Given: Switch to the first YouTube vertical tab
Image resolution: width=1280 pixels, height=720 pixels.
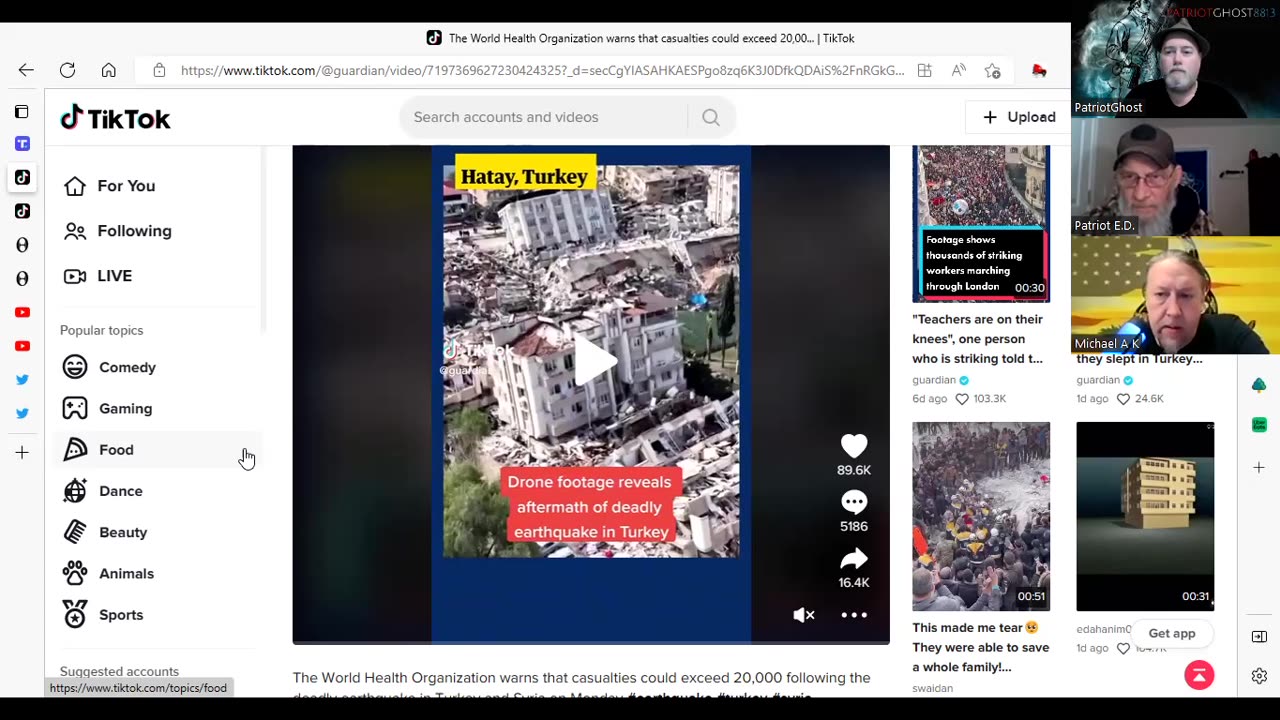Looking at the screenshot, I should point(22,312).
